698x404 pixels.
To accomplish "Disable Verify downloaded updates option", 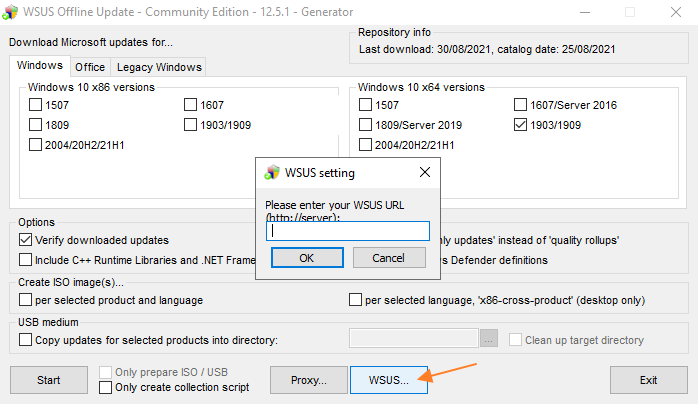I will (26, 240).
